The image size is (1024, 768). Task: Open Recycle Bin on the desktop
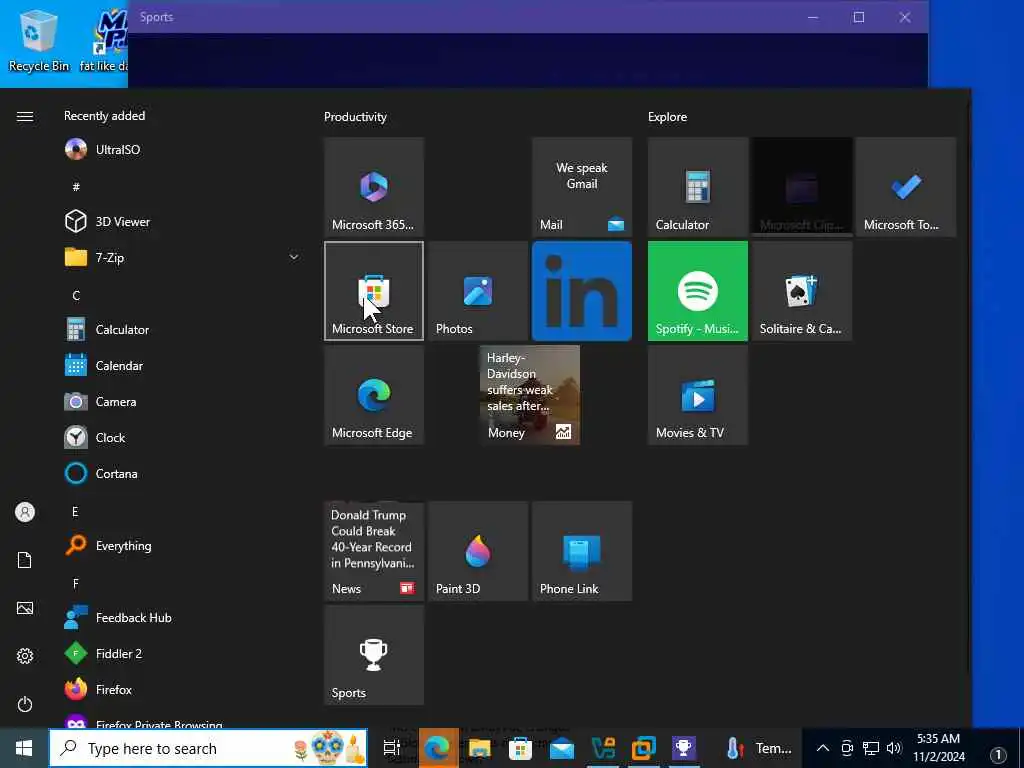39,41
